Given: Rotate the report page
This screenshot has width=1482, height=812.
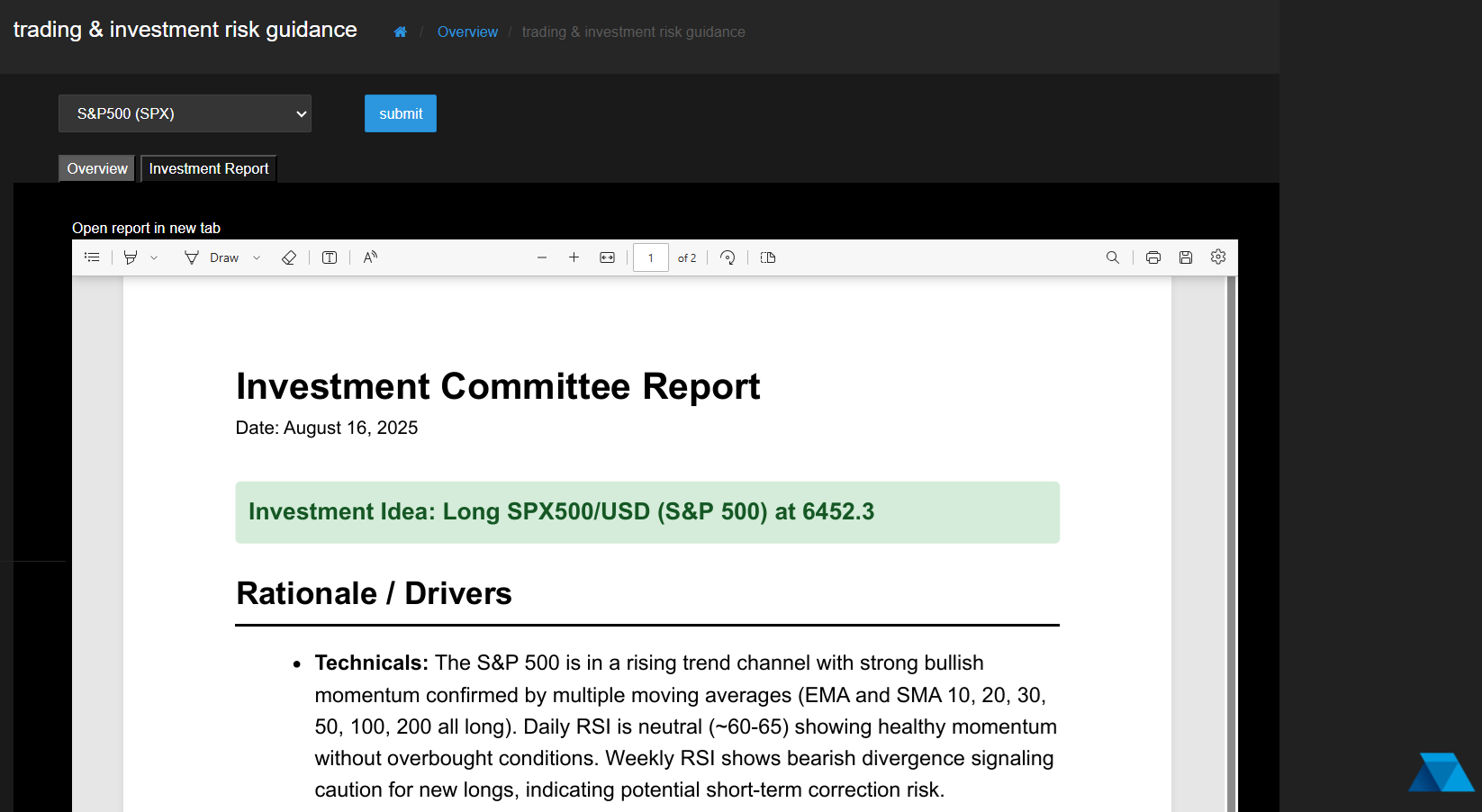Looking at the screenshot, I should click(x=727, y=257).
